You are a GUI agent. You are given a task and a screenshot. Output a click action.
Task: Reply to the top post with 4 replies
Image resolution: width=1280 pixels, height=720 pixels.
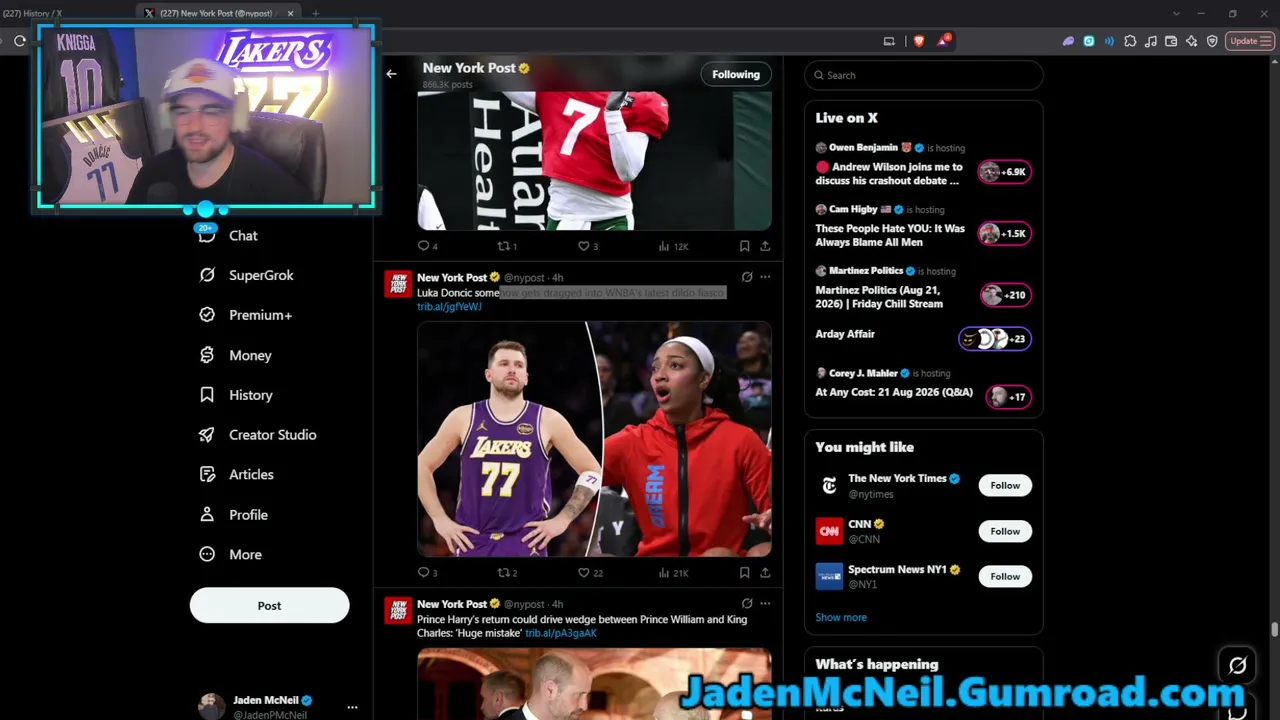click(x=427, y=246)
